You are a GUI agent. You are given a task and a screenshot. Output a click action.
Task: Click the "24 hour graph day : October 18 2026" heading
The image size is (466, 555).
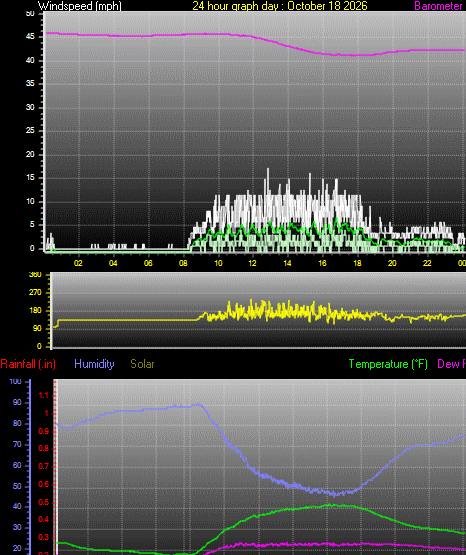[x=280, y=6]
